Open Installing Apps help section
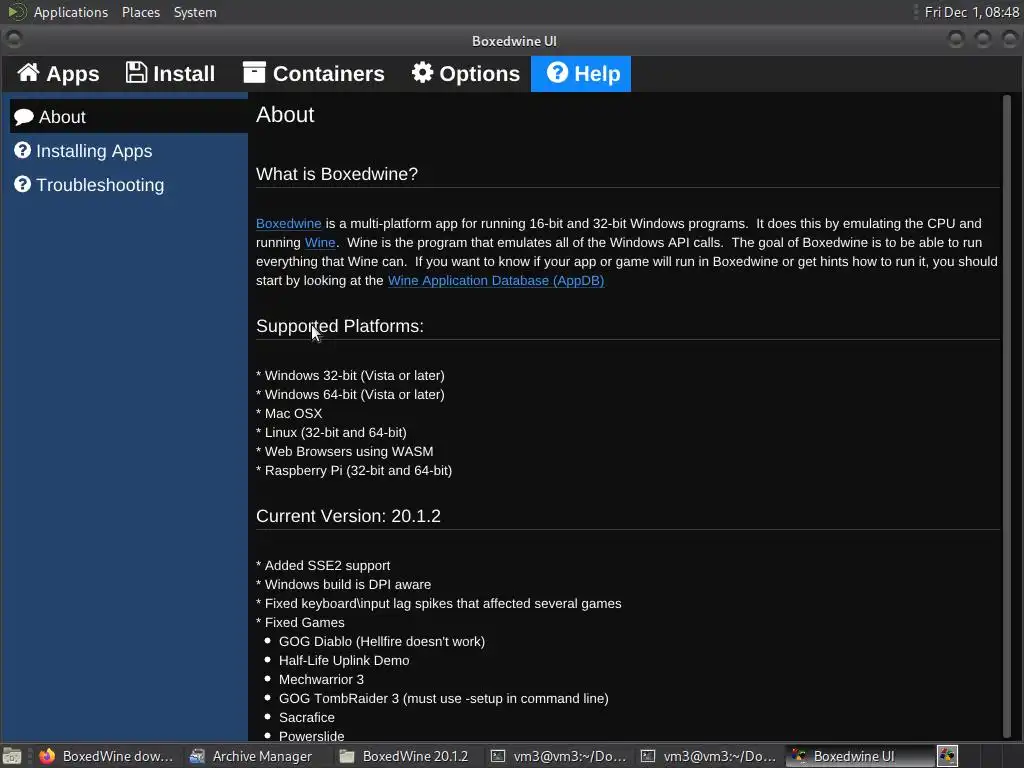This screenshot has width=1024, height=768. (x=129, y=151)
